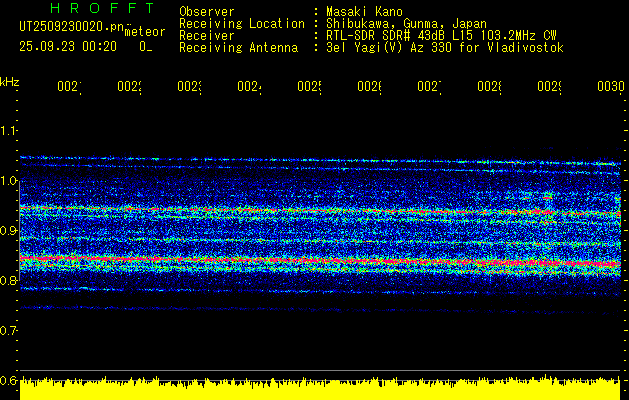Screen dimensions: 629x400
Task: Click the 0.6 kHz axis tick label
Action: click(8, 380)
